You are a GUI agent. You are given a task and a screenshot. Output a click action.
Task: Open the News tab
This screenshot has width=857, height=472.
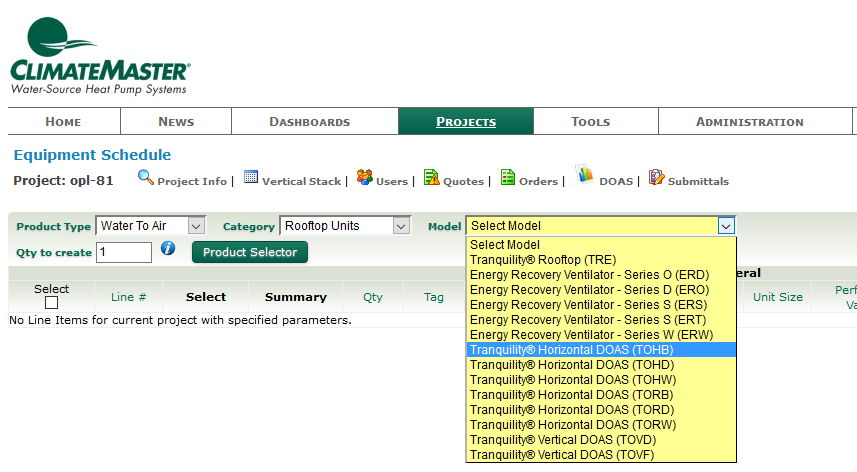(x=176, y=121)
